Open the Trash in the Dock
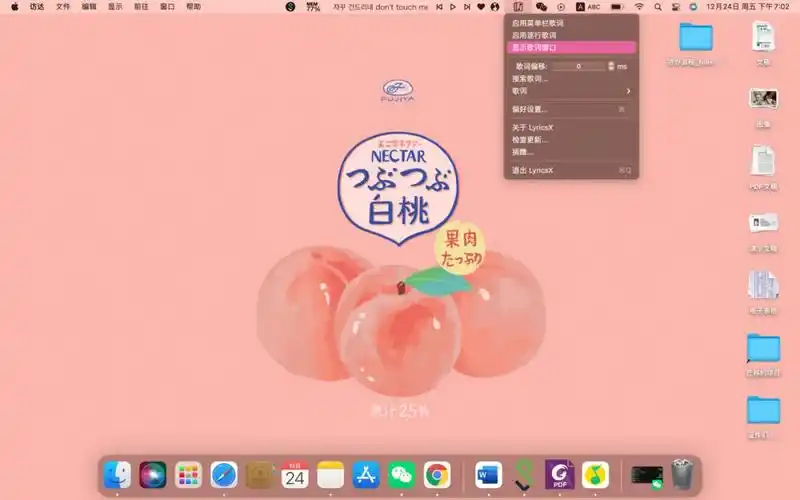Image resolution: width=800 pixels, height=500 pixels. click(682, 474)
